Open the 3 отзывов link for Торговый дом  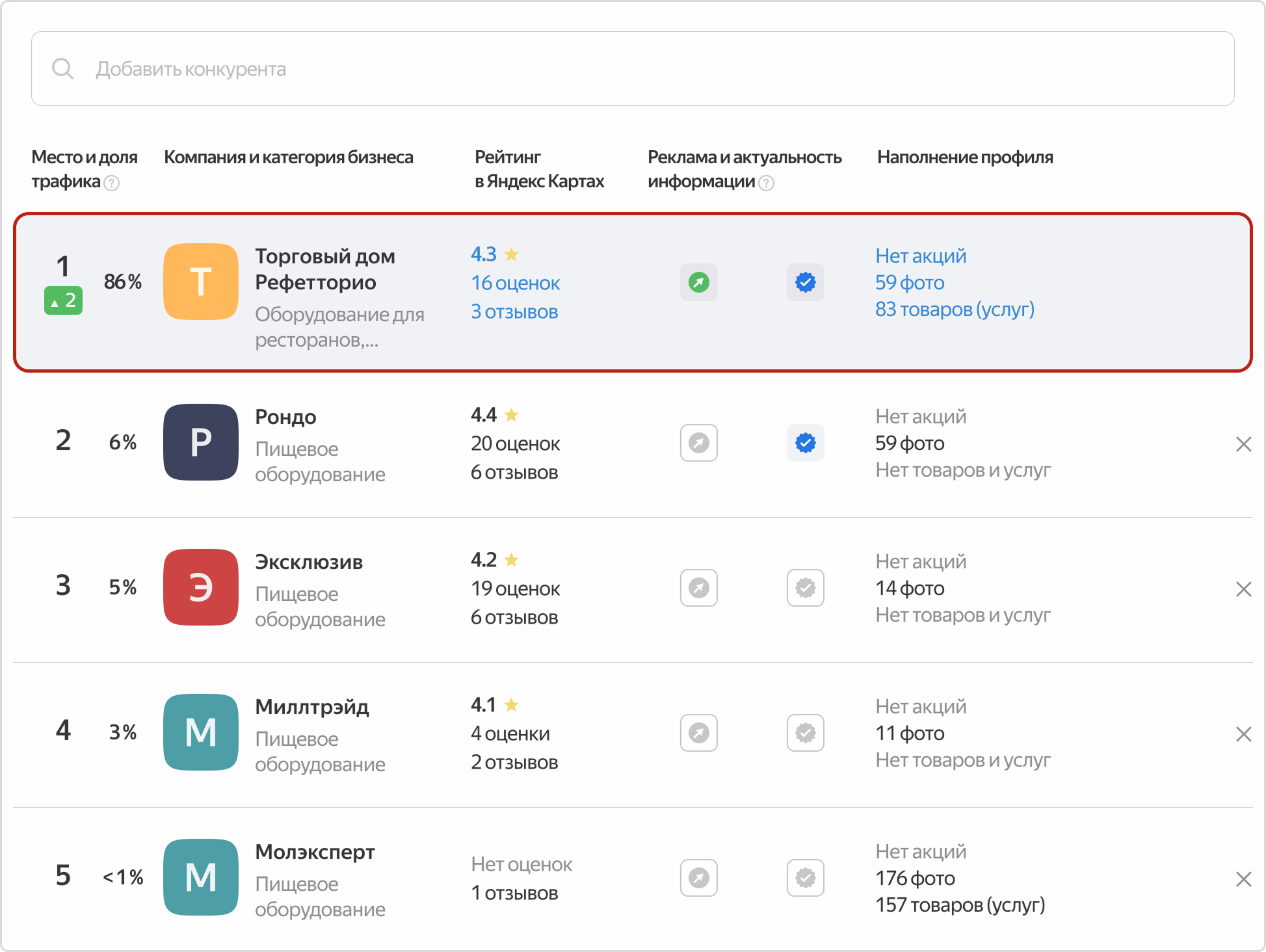click(x=514, y=311)
